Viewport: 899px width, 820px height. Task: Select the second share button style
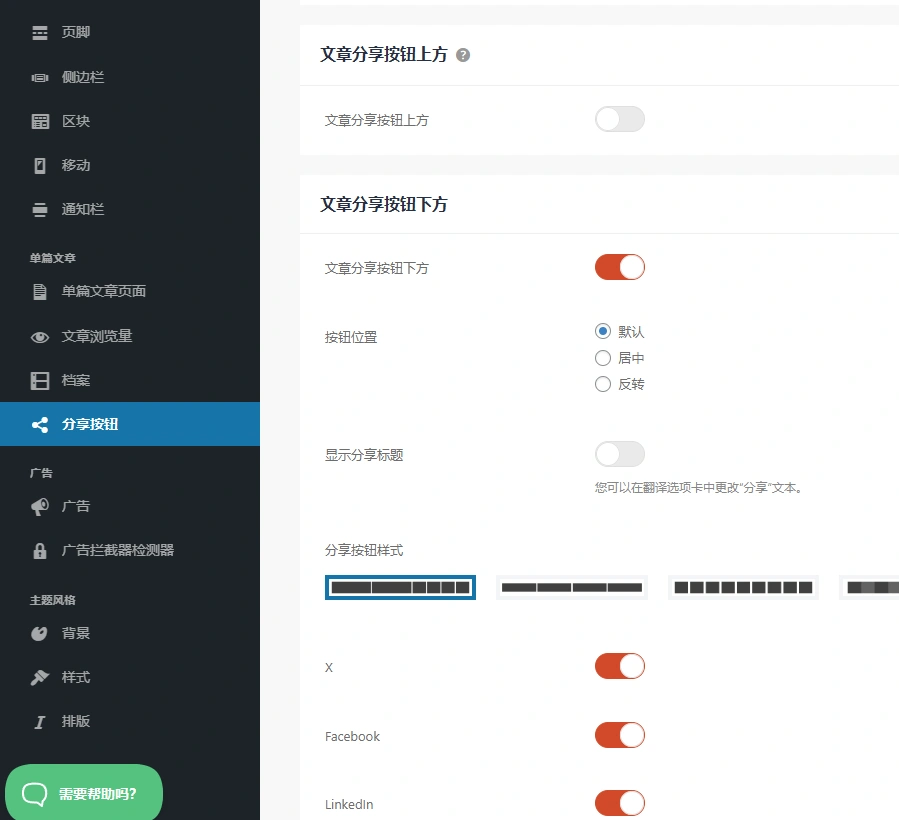click(571, 587)
